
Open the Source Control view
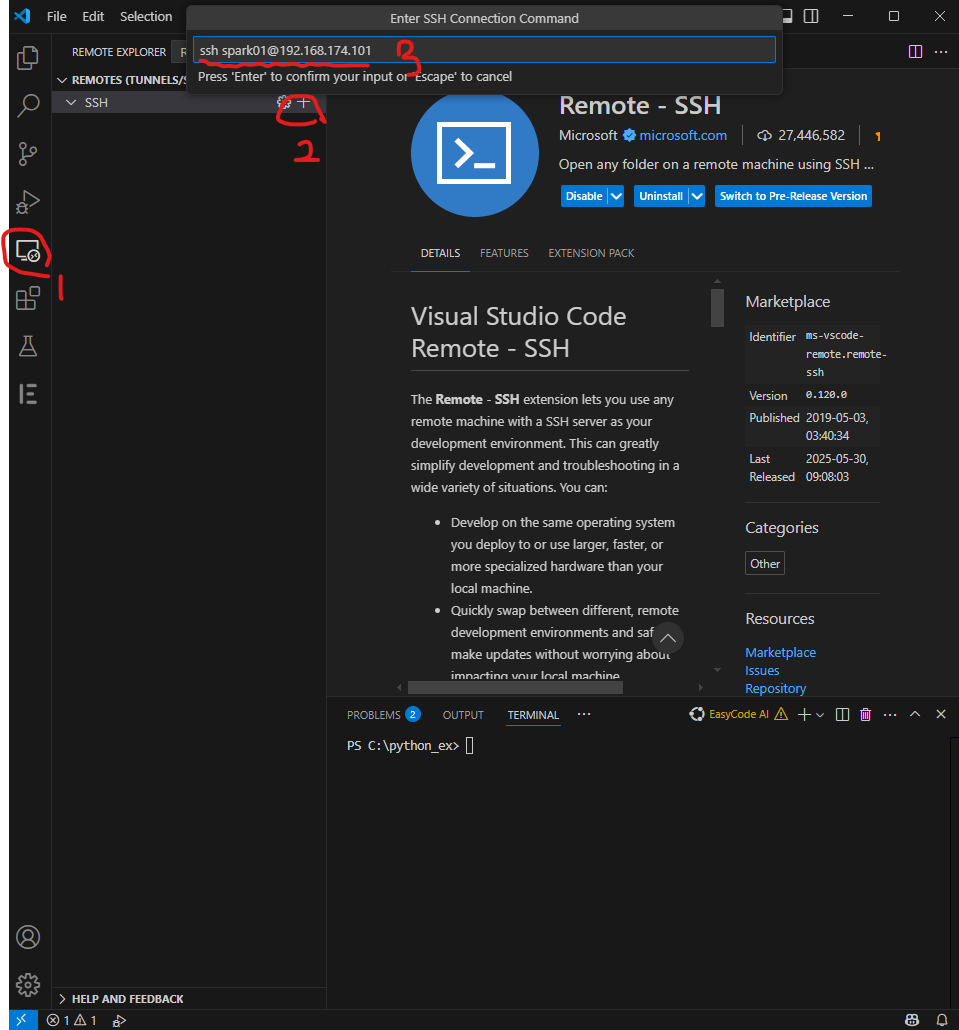point(28,154)
